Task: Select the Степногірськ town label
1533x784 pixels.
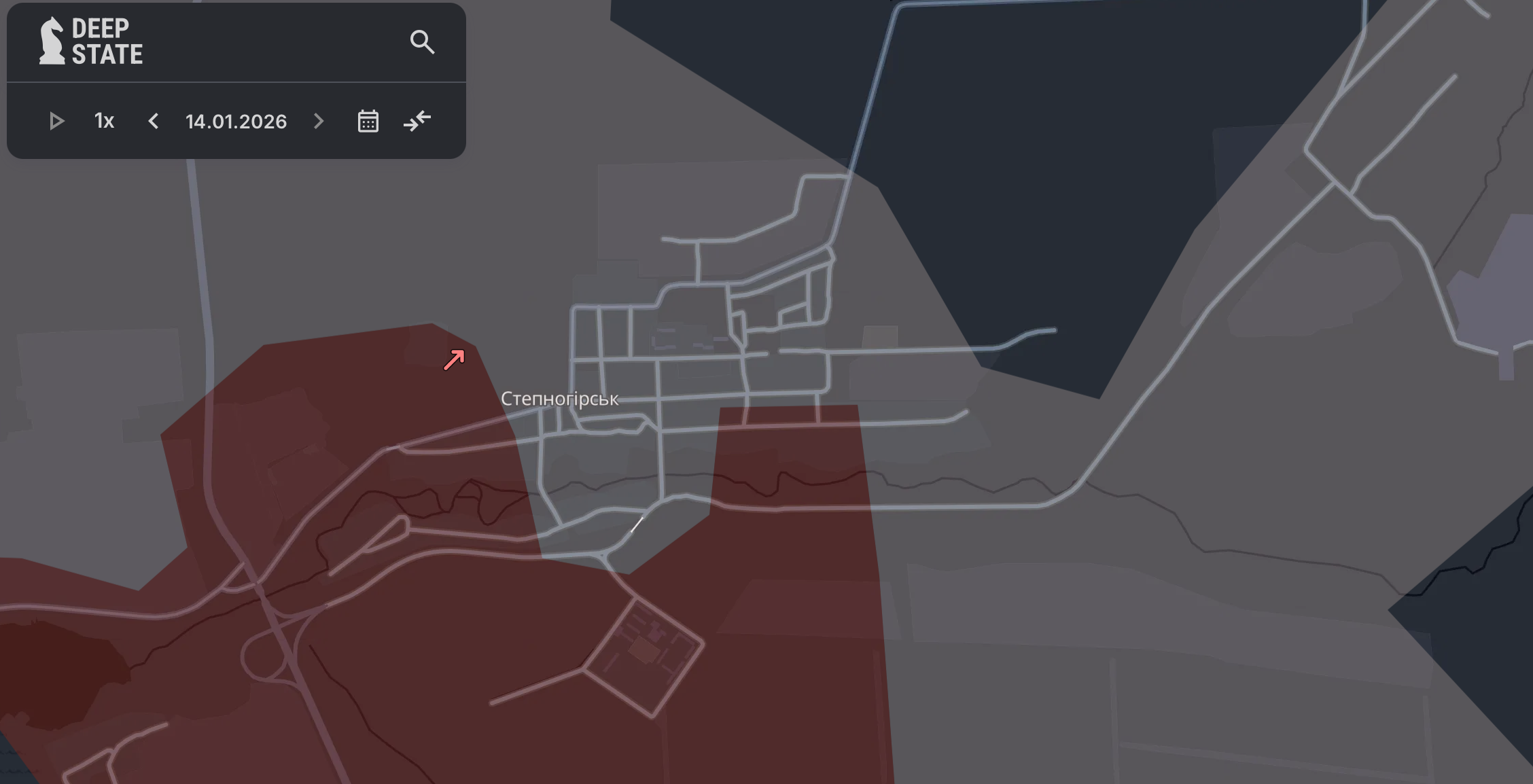Action: (x=559, y=399)
